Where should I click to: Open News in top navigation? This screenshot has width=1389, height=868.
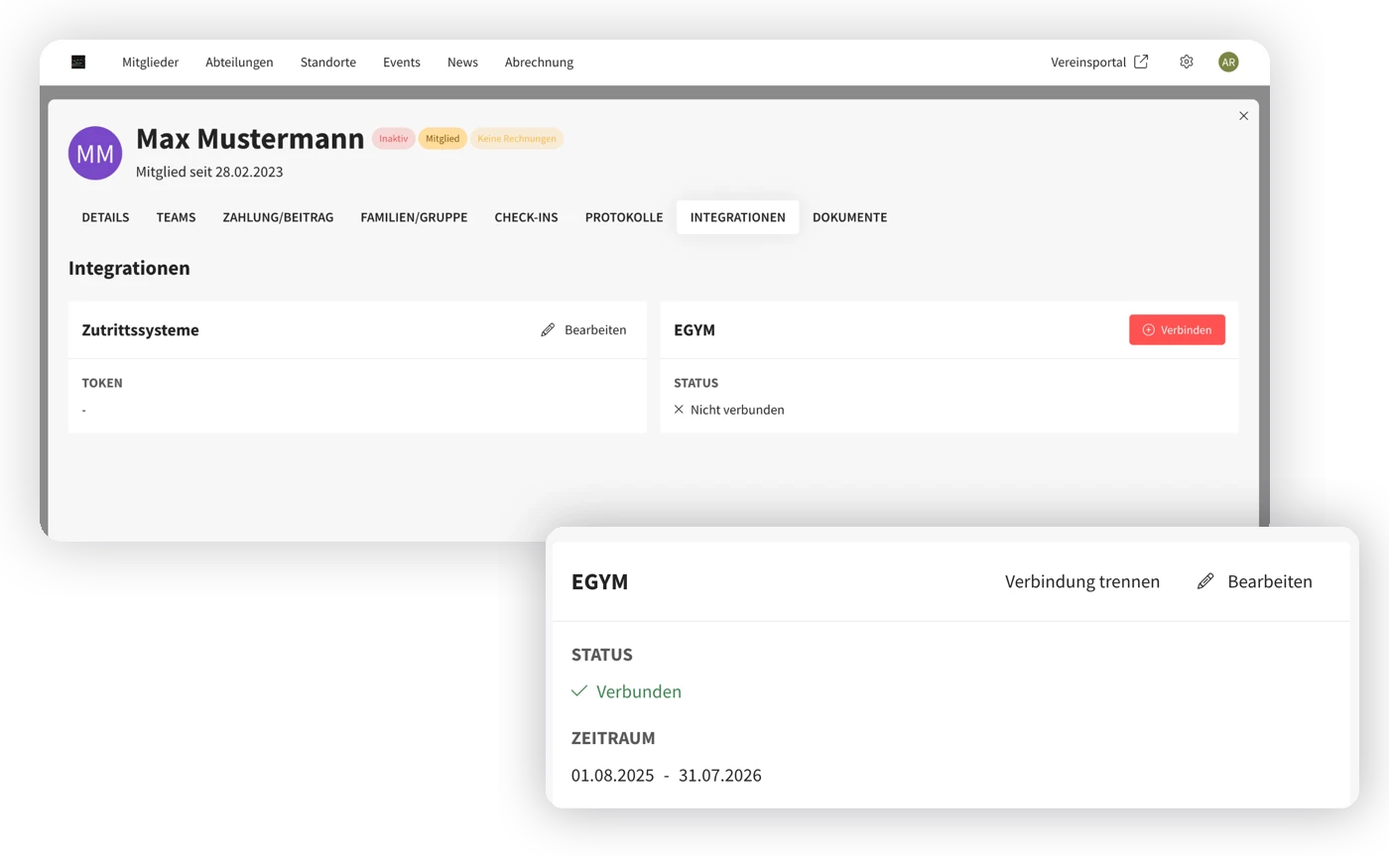point(462,62)
